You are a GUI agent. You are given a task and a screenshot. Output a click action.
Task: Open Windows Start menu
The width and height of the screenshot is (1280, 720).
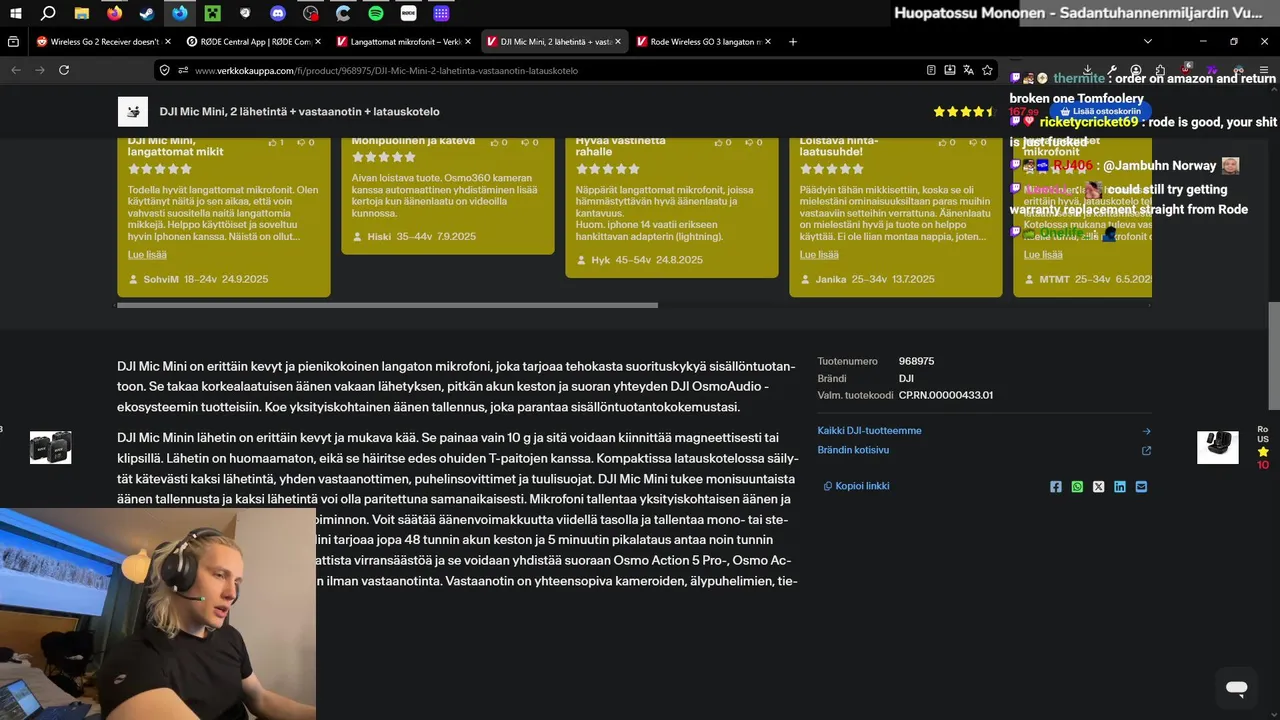pos(15,13)
